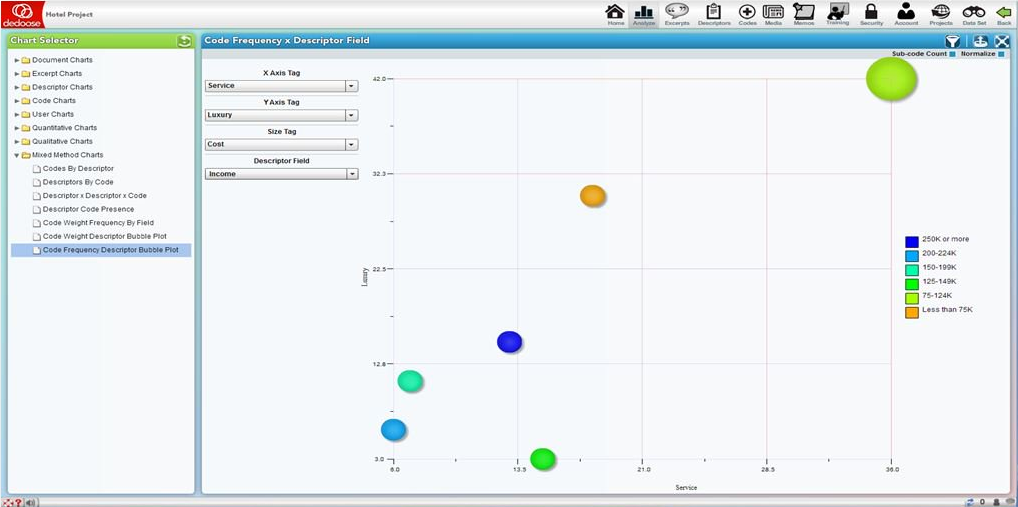This screenshot has width=1018, height=507.
Task: Click the orange bubble in the chart
Action: coord(593,195)
